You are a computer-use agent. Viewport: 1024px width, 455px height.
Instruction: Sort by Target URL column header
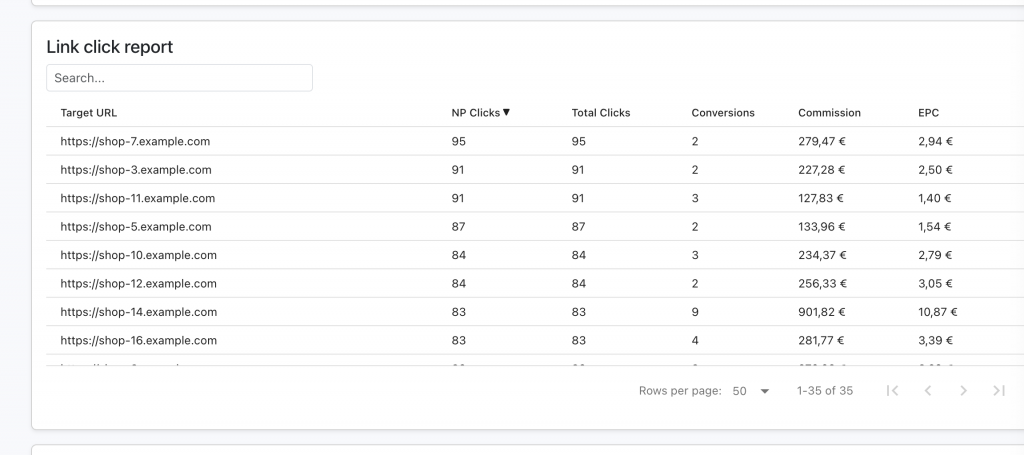click(x=89, y=113)
